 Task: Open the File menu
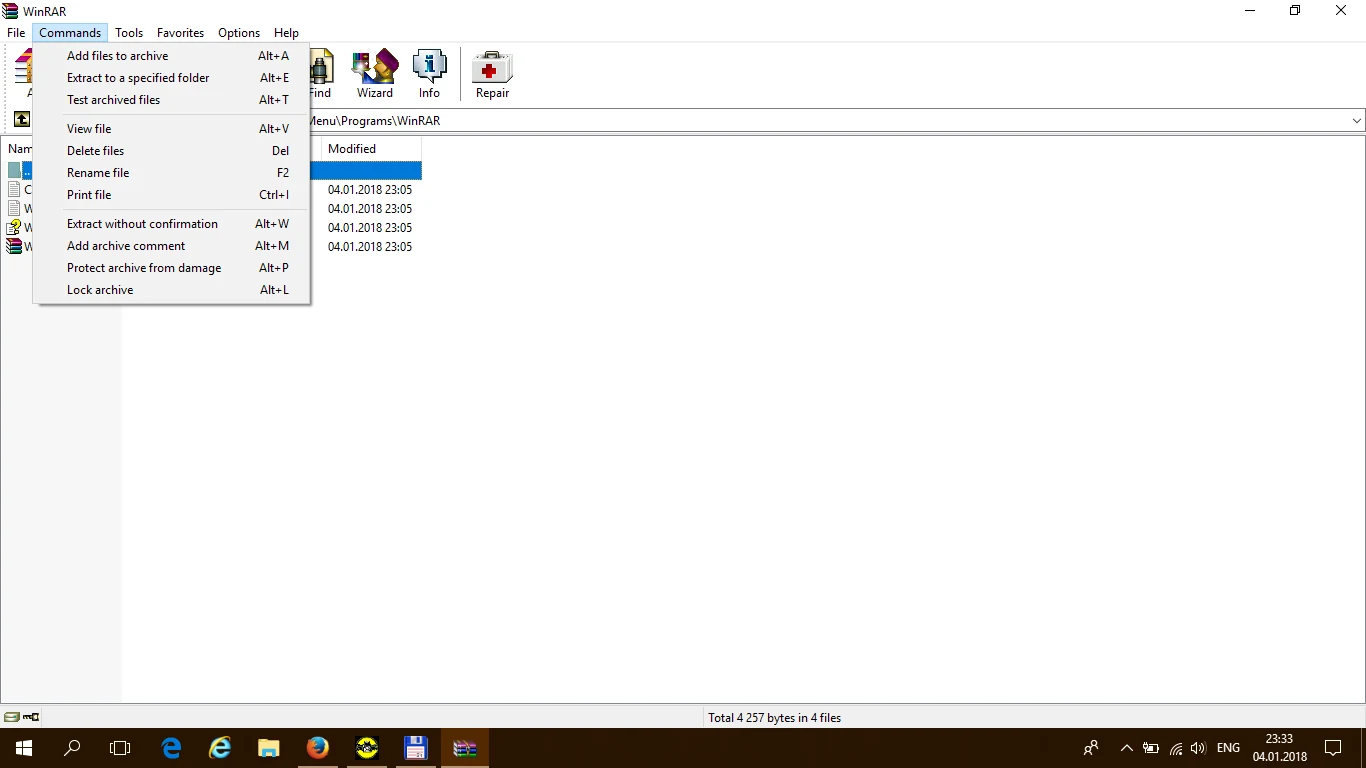pyautogui.click(x=16, y=33)
